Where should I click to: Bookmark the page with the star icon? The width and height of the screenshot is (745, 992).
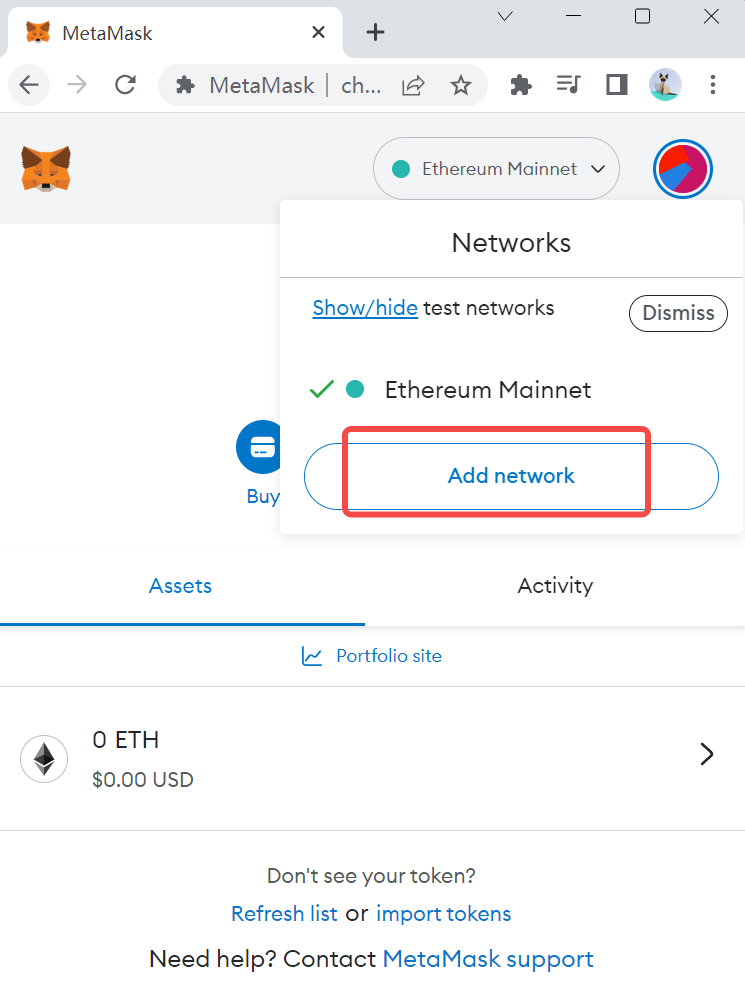[462, 85]
